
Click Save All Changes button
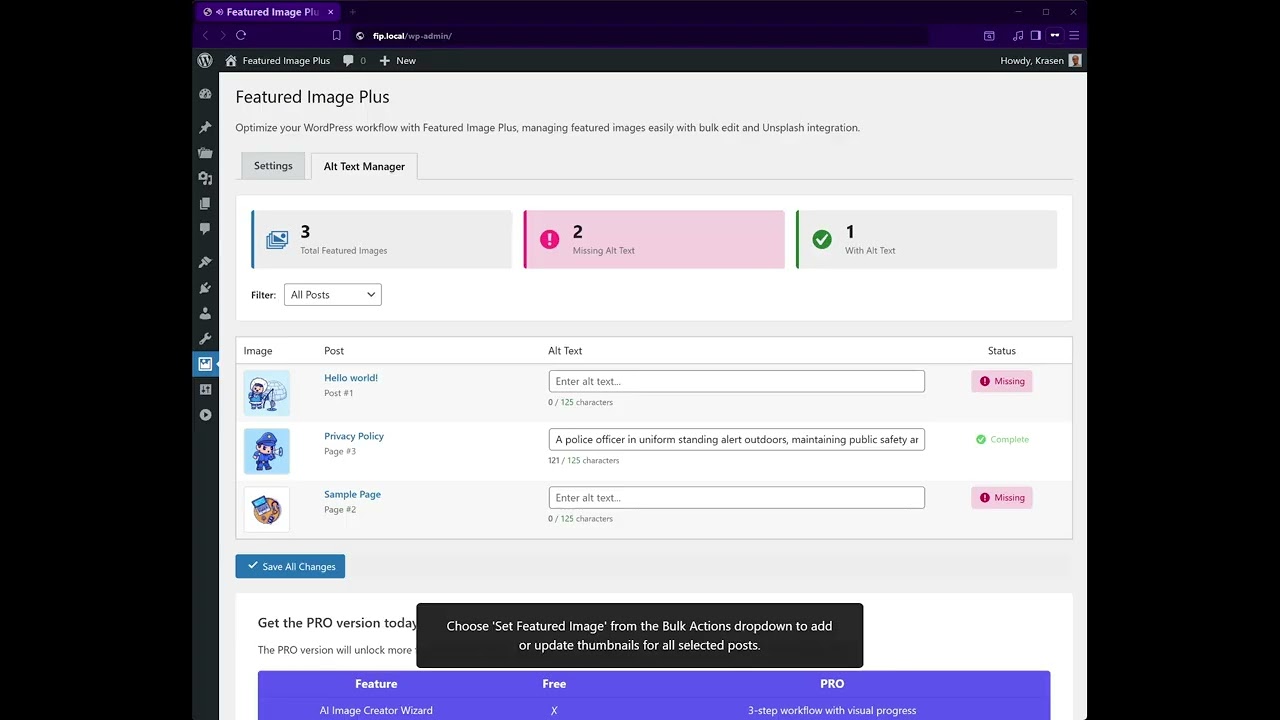pos(290,566)
